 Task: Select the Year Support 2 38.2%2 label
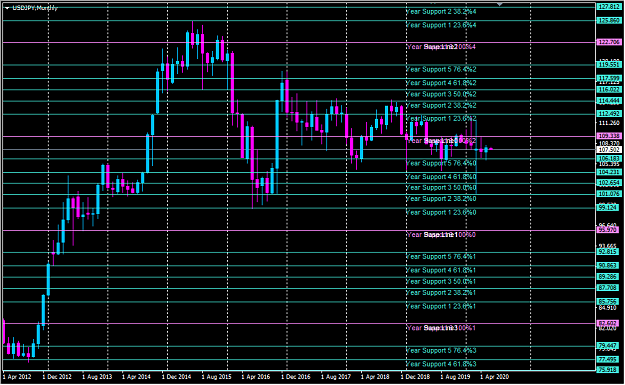pyautogui.click(x=441, y=106)
